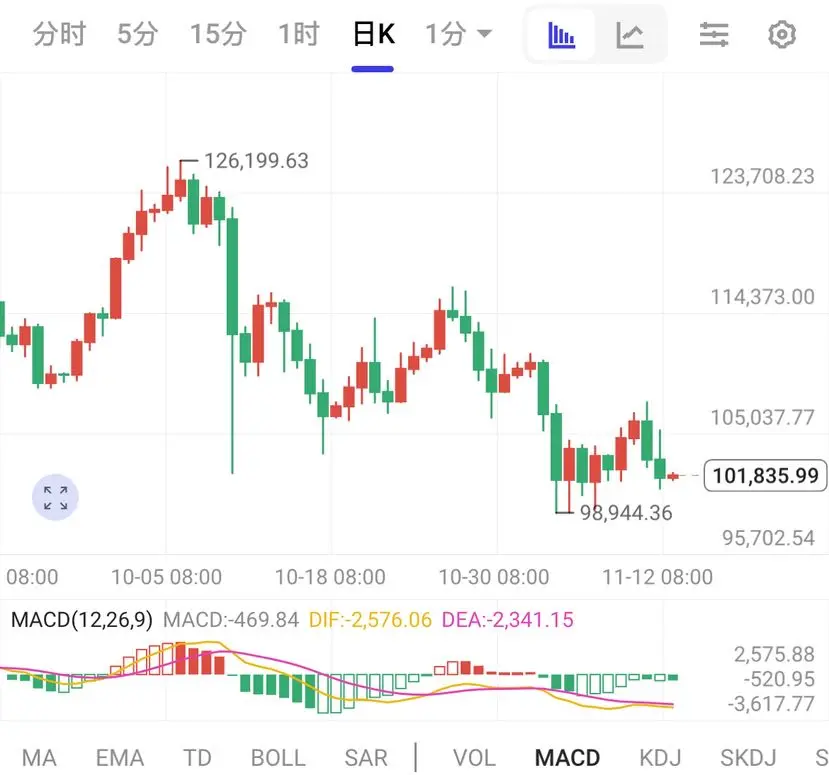This screenshot has width=829, height=775.
Task: Select the candlestick chart type icon
Action: tap(561, 35)
